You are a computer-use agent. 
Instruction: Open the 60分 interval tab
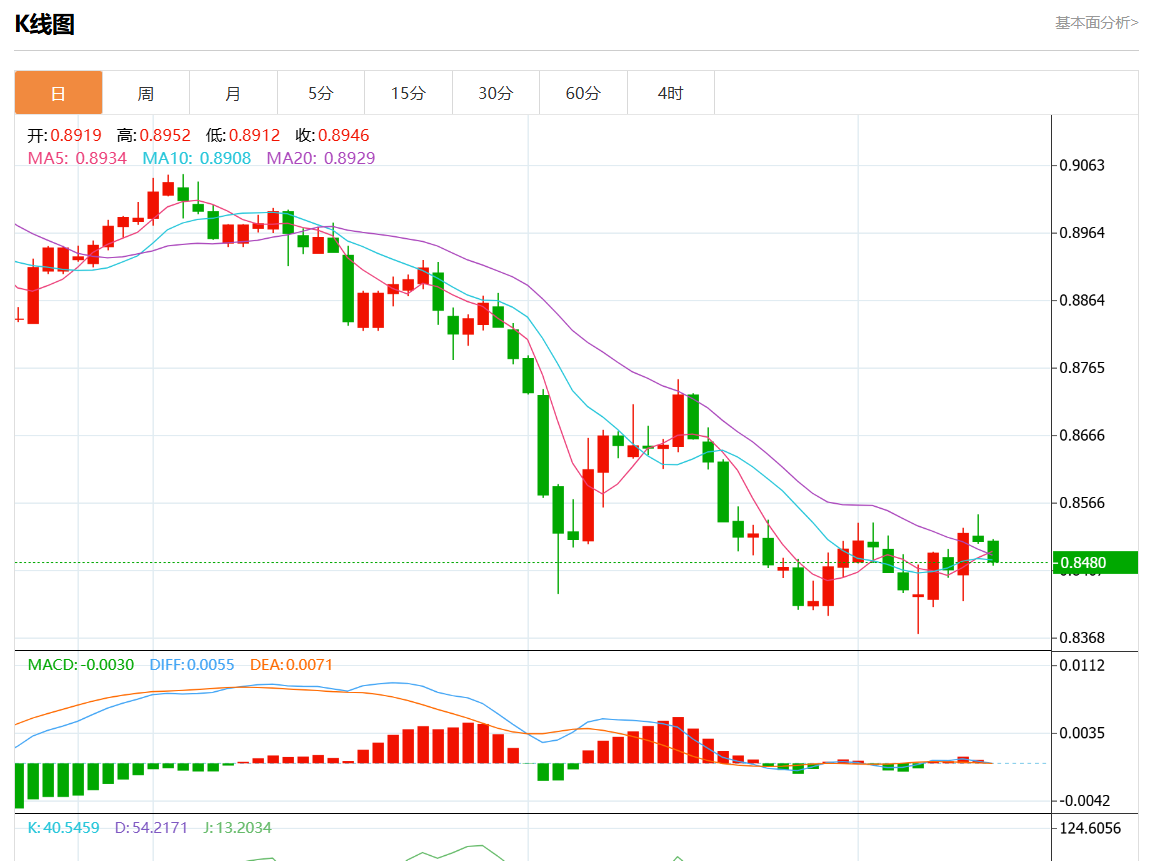[583, 93]
